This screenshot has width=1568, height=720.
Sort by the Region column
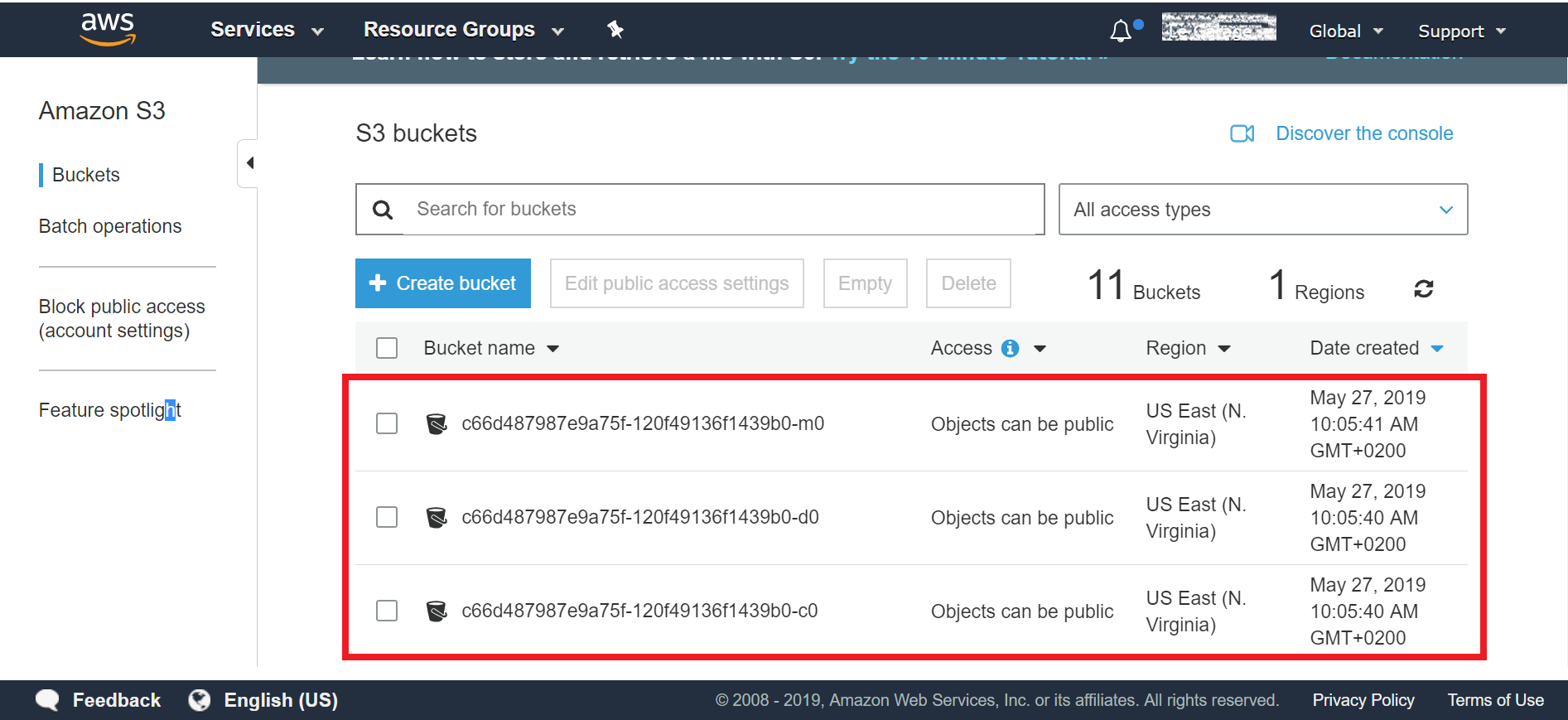1188,348
